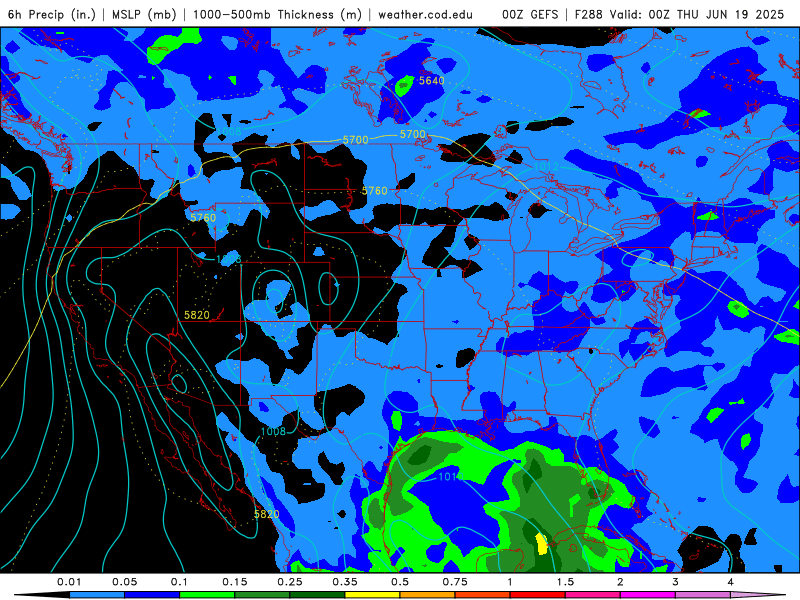This screenshot has height=600, width=800.
Task: Click the magenta 2–3 colorbar swatch
Action: coord(648,595)
